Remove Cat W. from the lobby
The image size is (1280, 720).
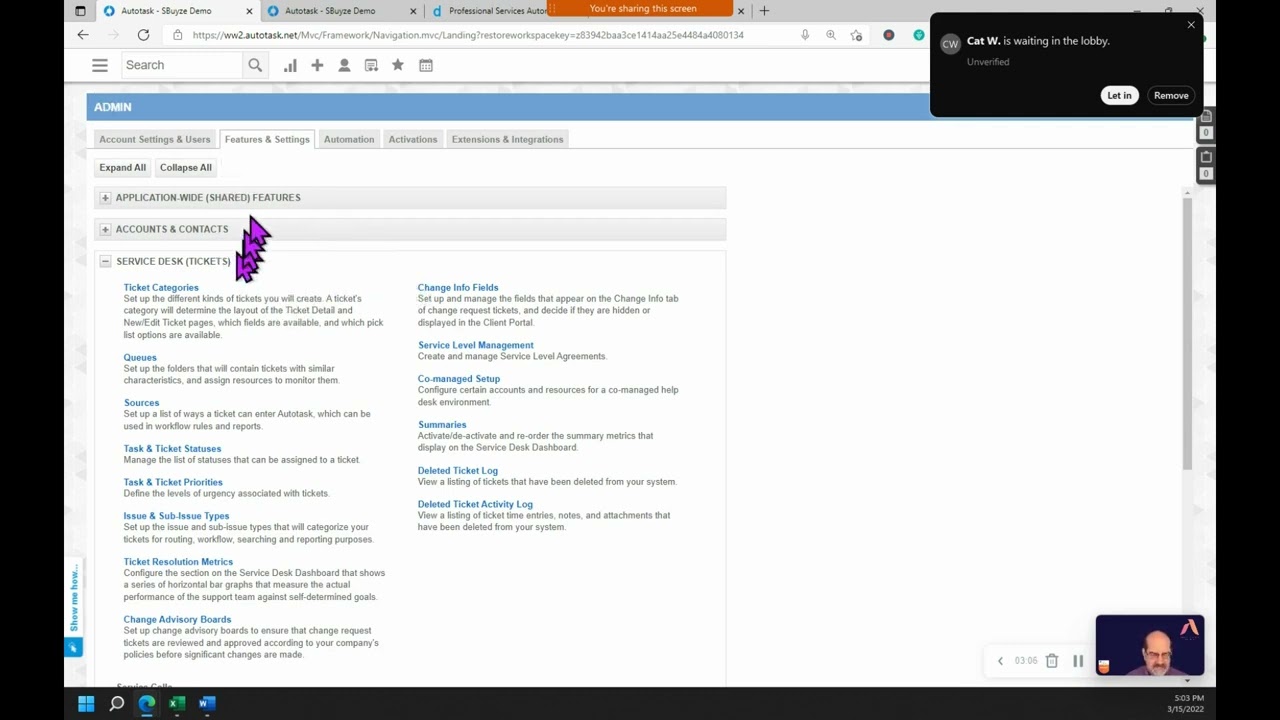[x=1171, y=96]
